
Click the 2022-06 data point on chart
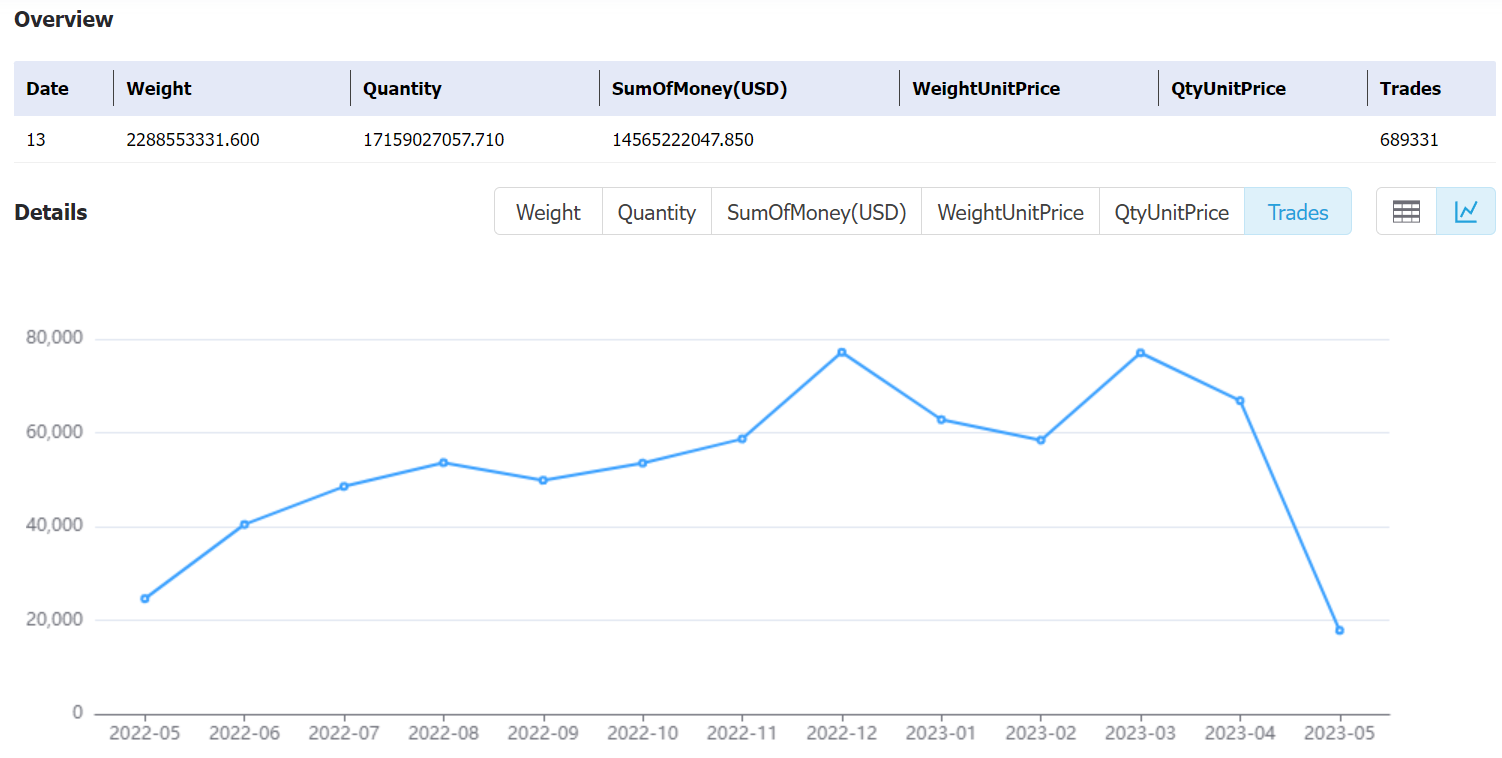tap(244, 524)
